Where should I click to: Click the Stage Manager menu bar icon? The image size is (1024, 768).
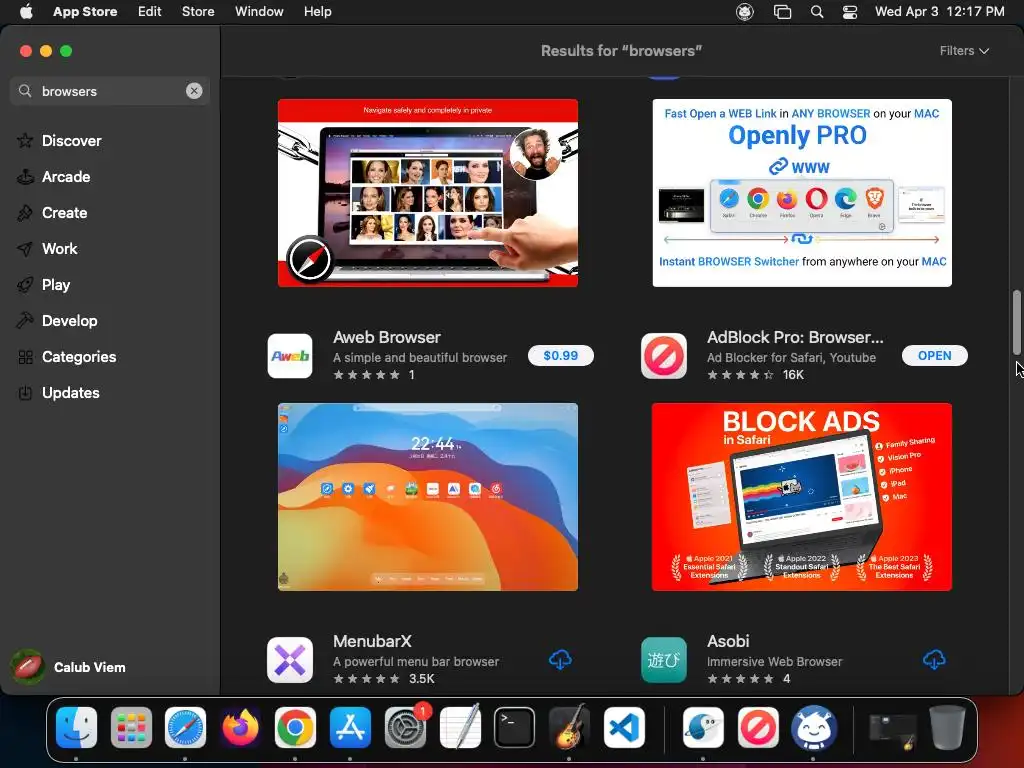pyautogui.click(x=782, y=12)
